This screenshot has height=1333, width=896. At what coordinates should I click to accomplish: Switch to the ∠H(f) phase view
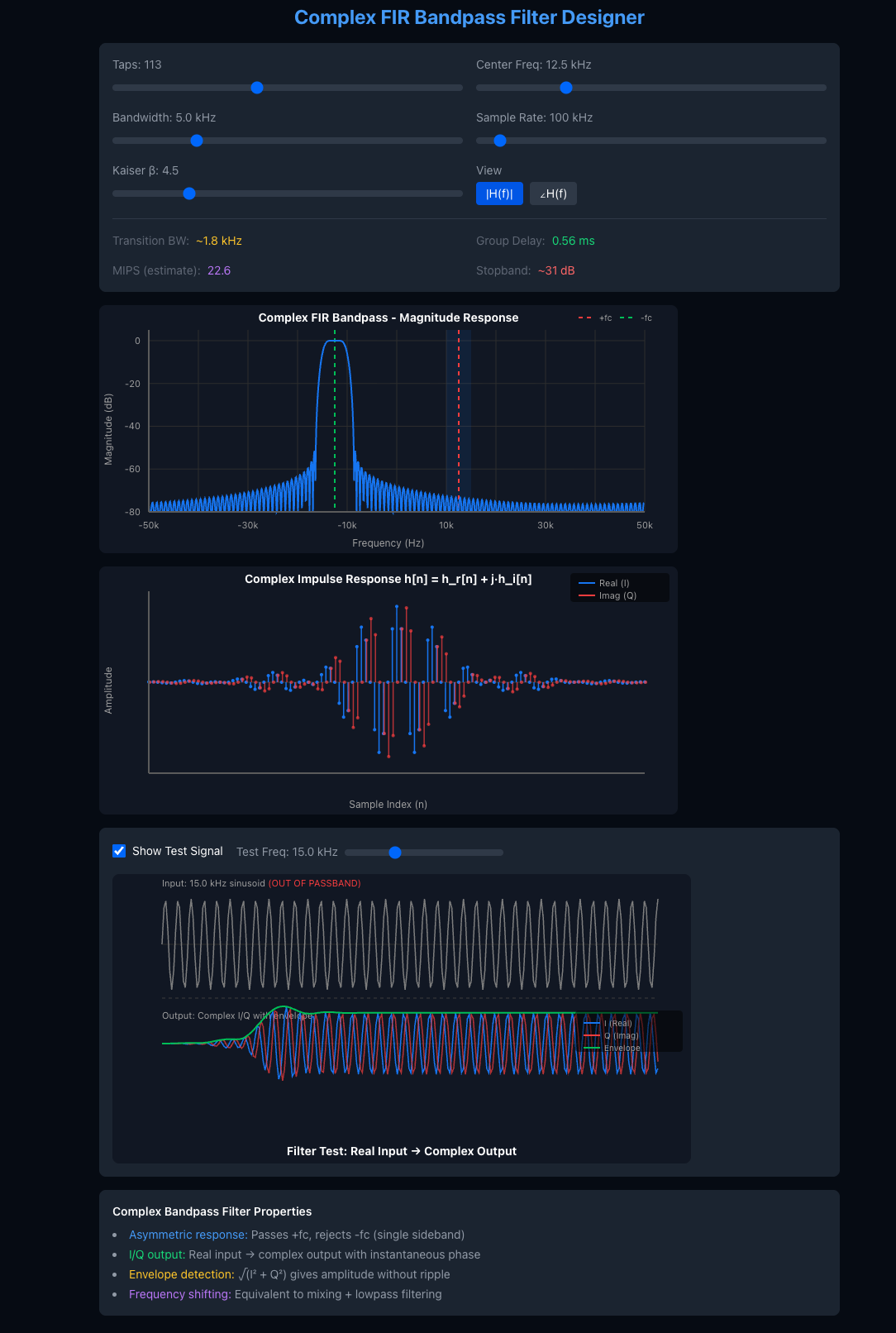(553, 193)
